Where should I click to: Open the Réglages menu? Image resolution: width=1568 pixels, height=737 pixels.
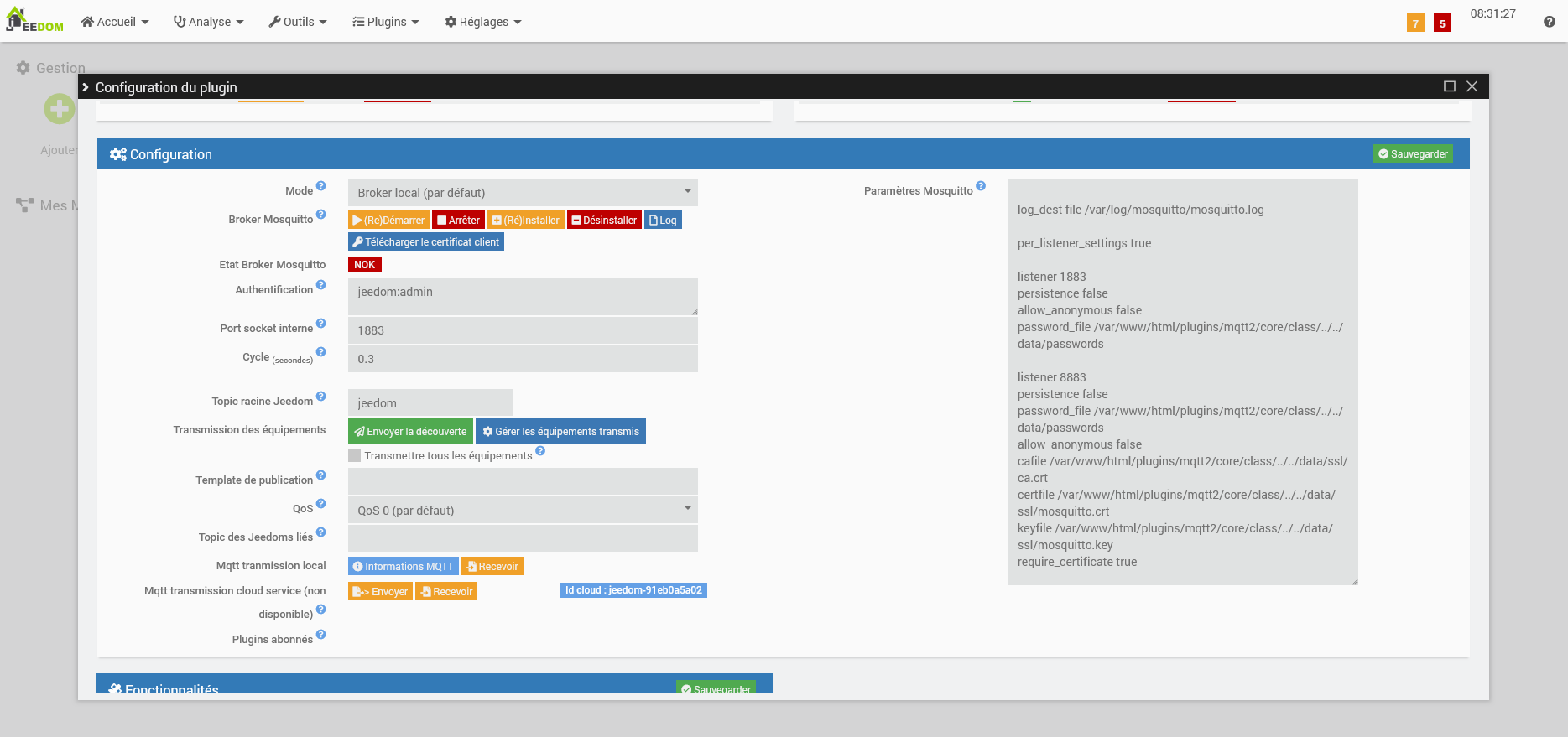click(483, 22)
